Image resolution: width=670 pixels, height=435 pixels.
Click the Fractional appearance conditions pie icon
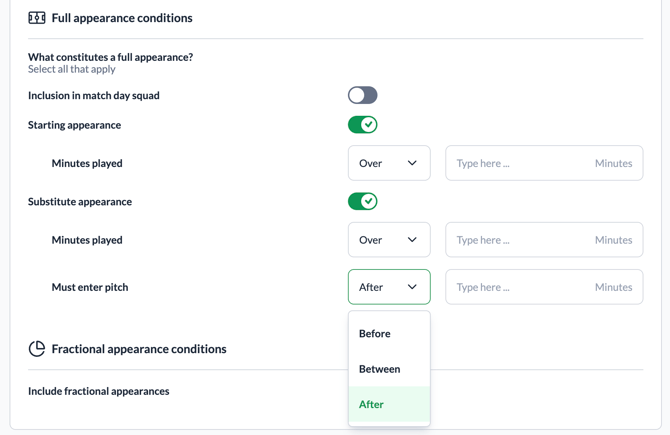[37, 349]
